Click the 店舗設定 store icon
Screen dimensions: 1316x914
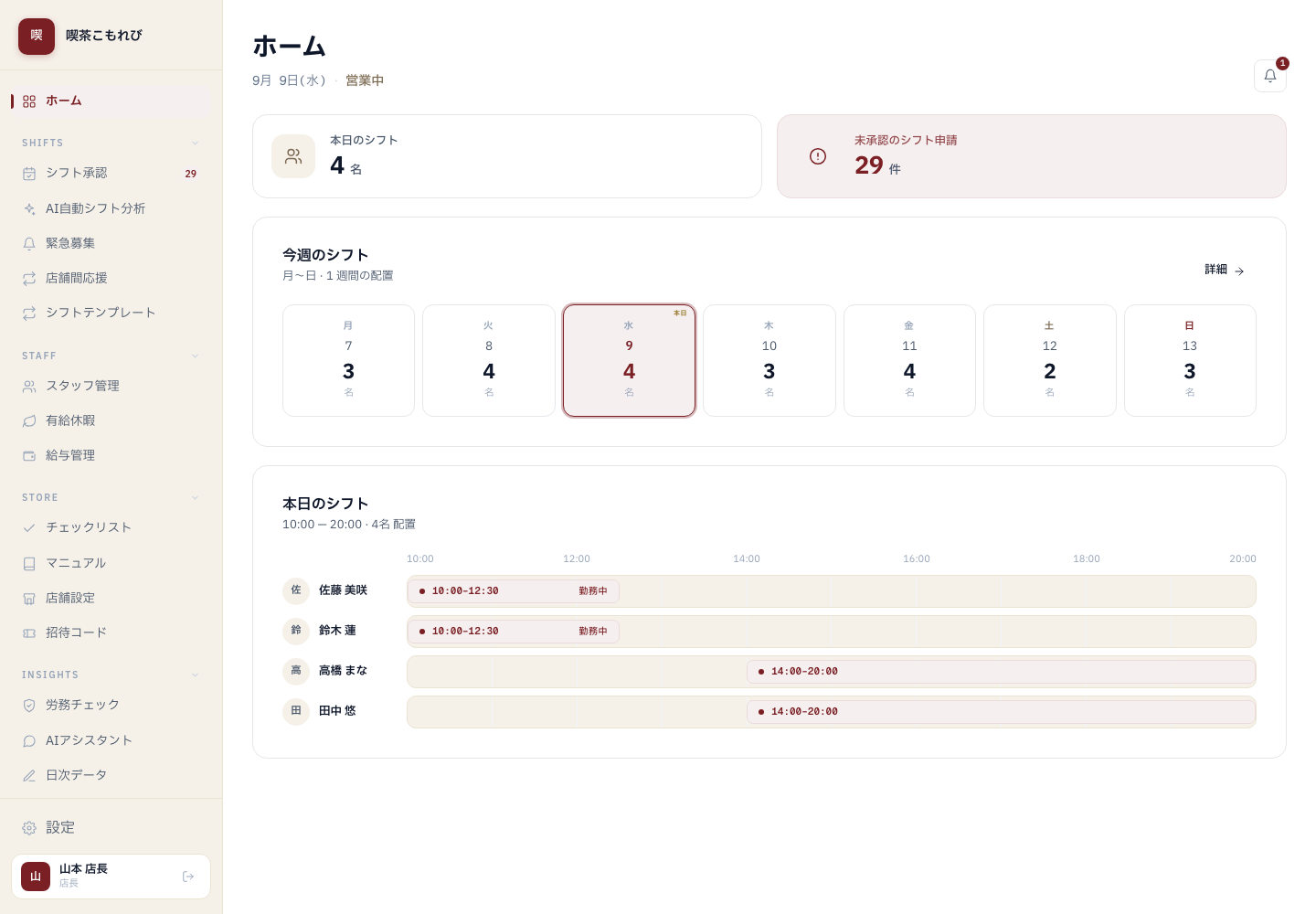[29, 599]
